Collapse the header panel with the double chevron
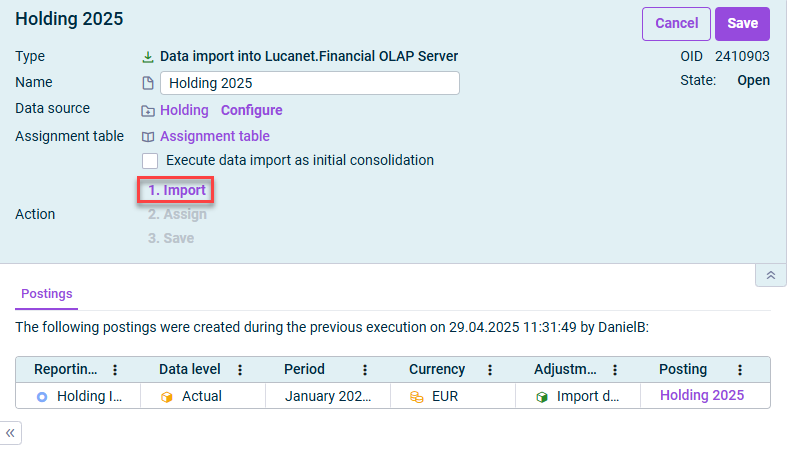The height and width of the screenshot is (451, 789). (x=770, y=275)
